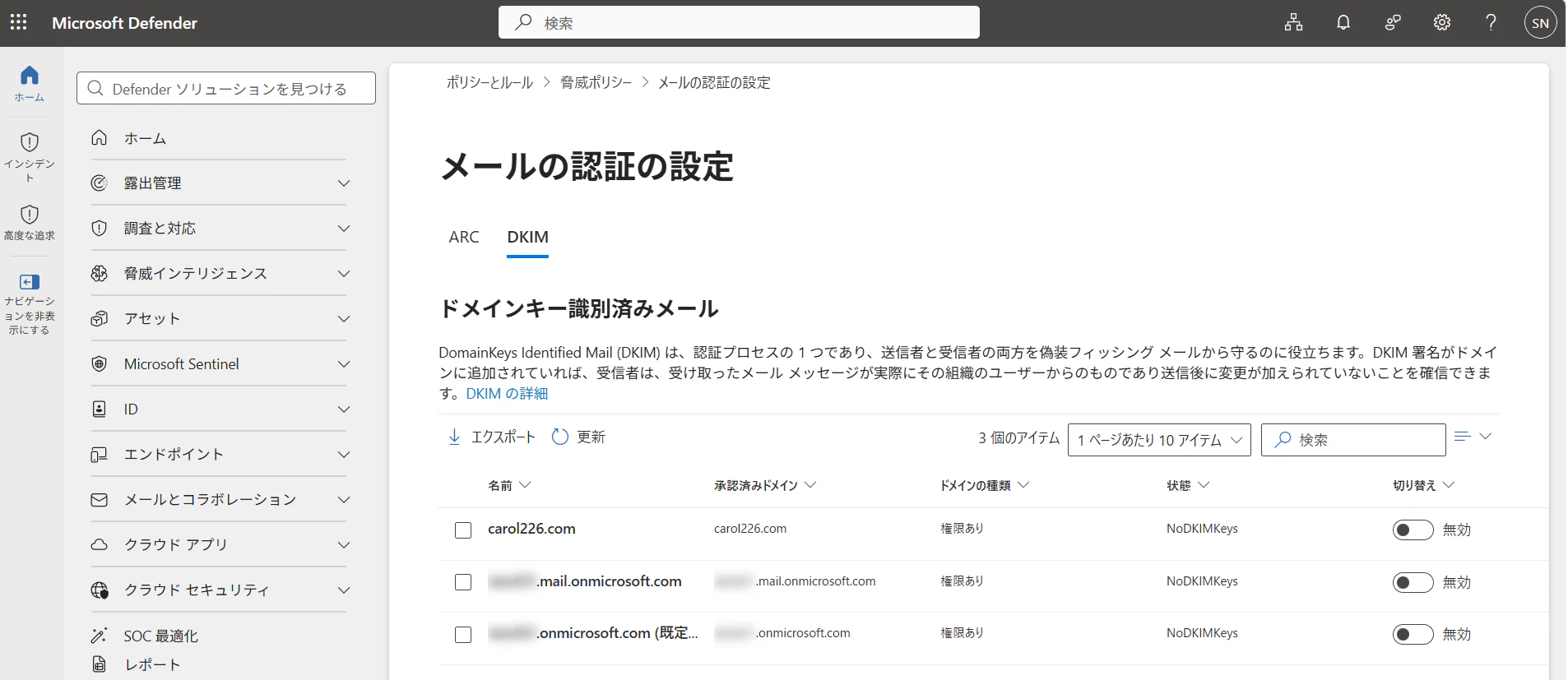Open the tenant organization chart icon
The height and width of the screenshot is (680, 1568).
point(1294,22)
